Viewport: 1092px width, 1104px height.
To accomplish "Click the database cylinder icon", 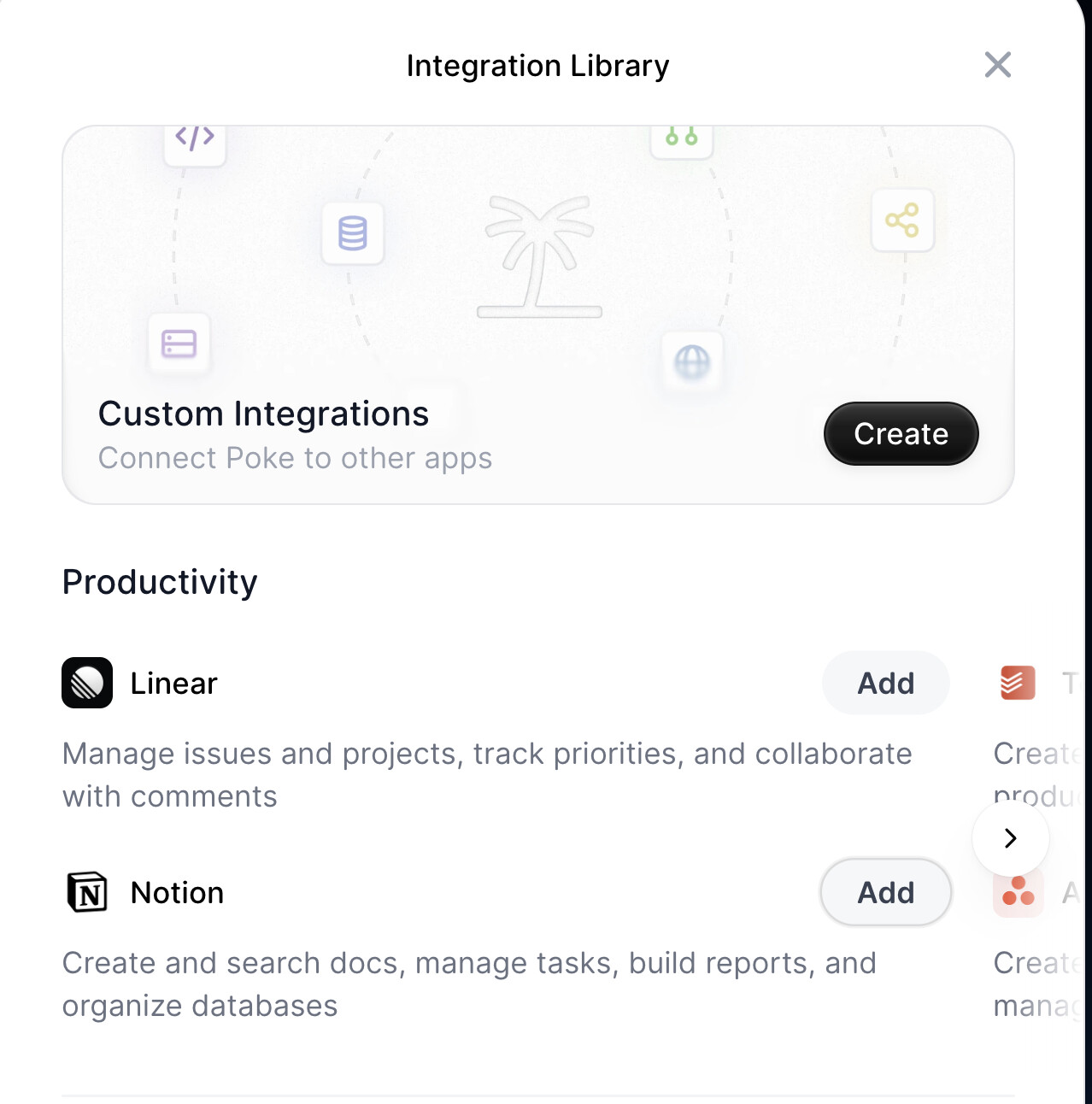I will click(352, 233).
